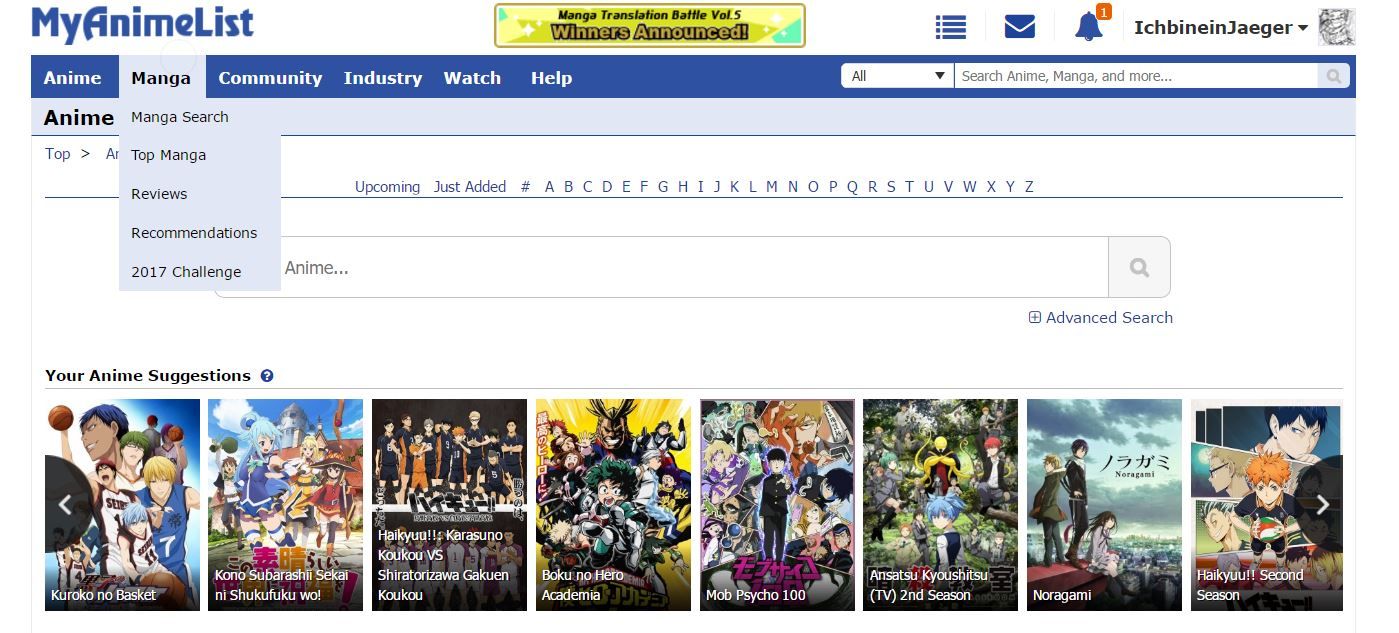Choose Recommendations in Manga menu
Screen dimensions: 1399x633
tap(194, 233)
